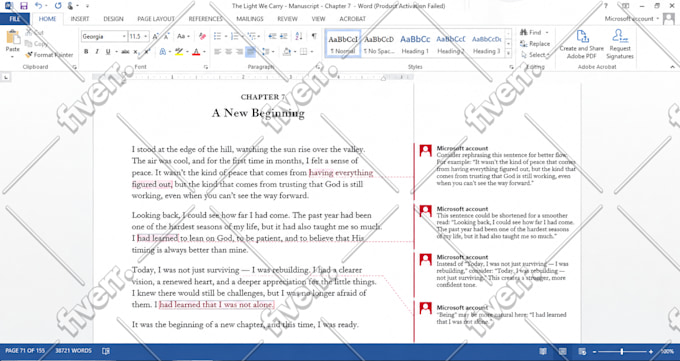Click the 38721 WORDS count in status bar

pyautogui.click(x=73, y=351)
